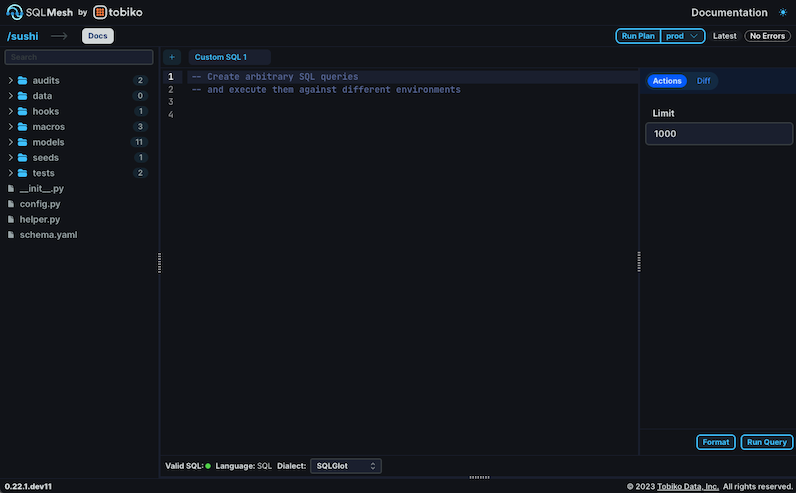
Task: Click the seeds folder icon
Action: [x=22, y=157]
